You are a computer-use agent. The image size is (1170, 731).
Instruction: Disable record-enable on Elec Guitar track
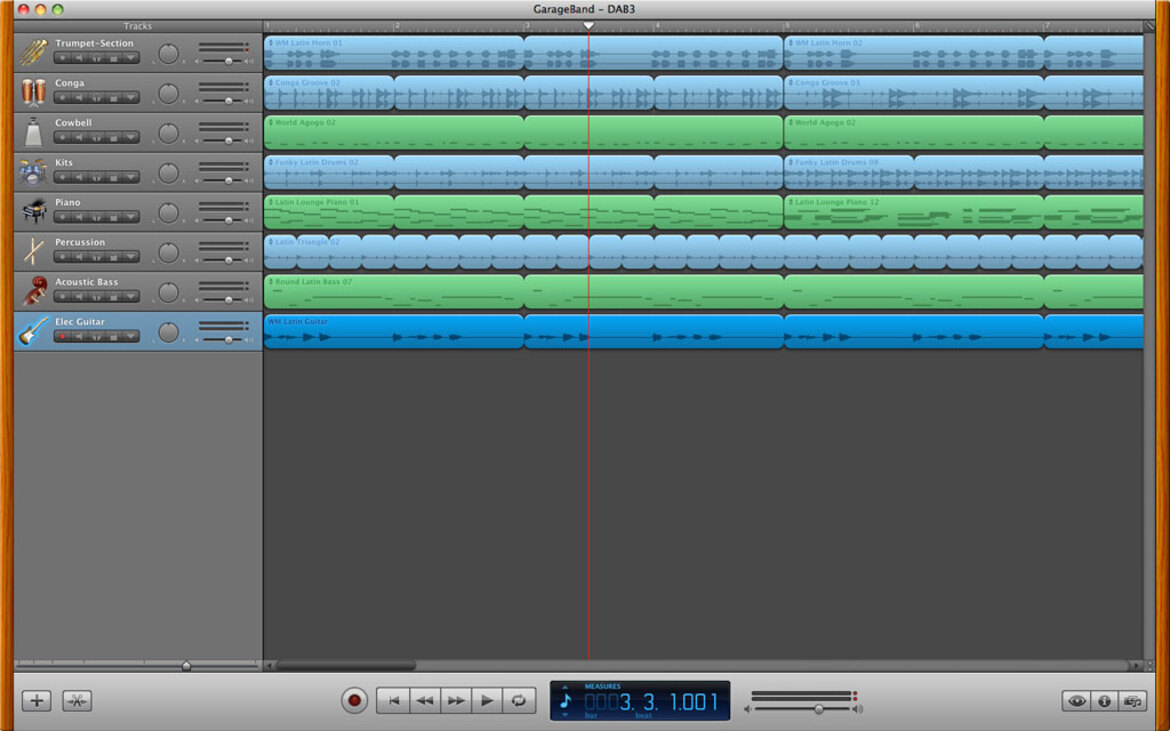point(62,336)
